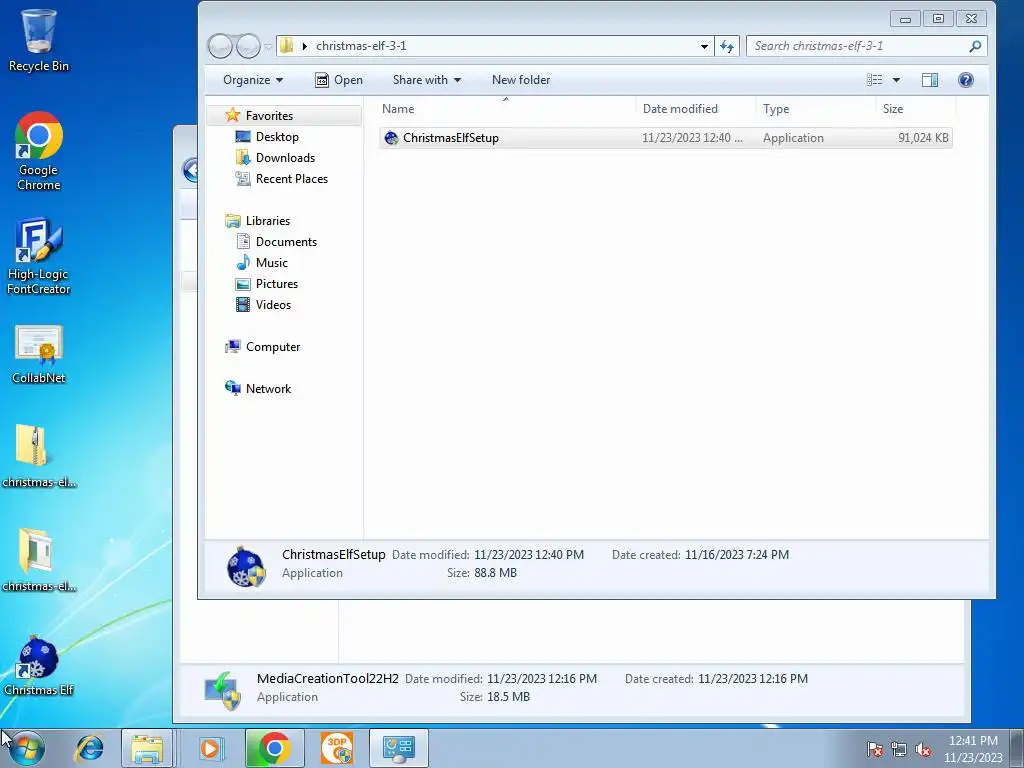Image resolution: width=1024 pixels, height=768 pixels.
Task: Click the Action Center flag in the tray
Action: pos(875,749)
